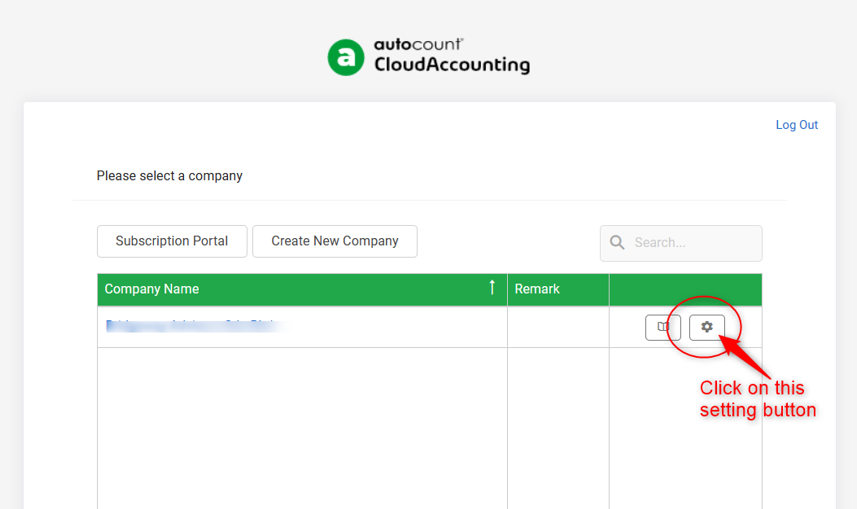Focus the company Search field
Image resolution: width=857 pixels, height=509 pixels.
pos(681,243)
